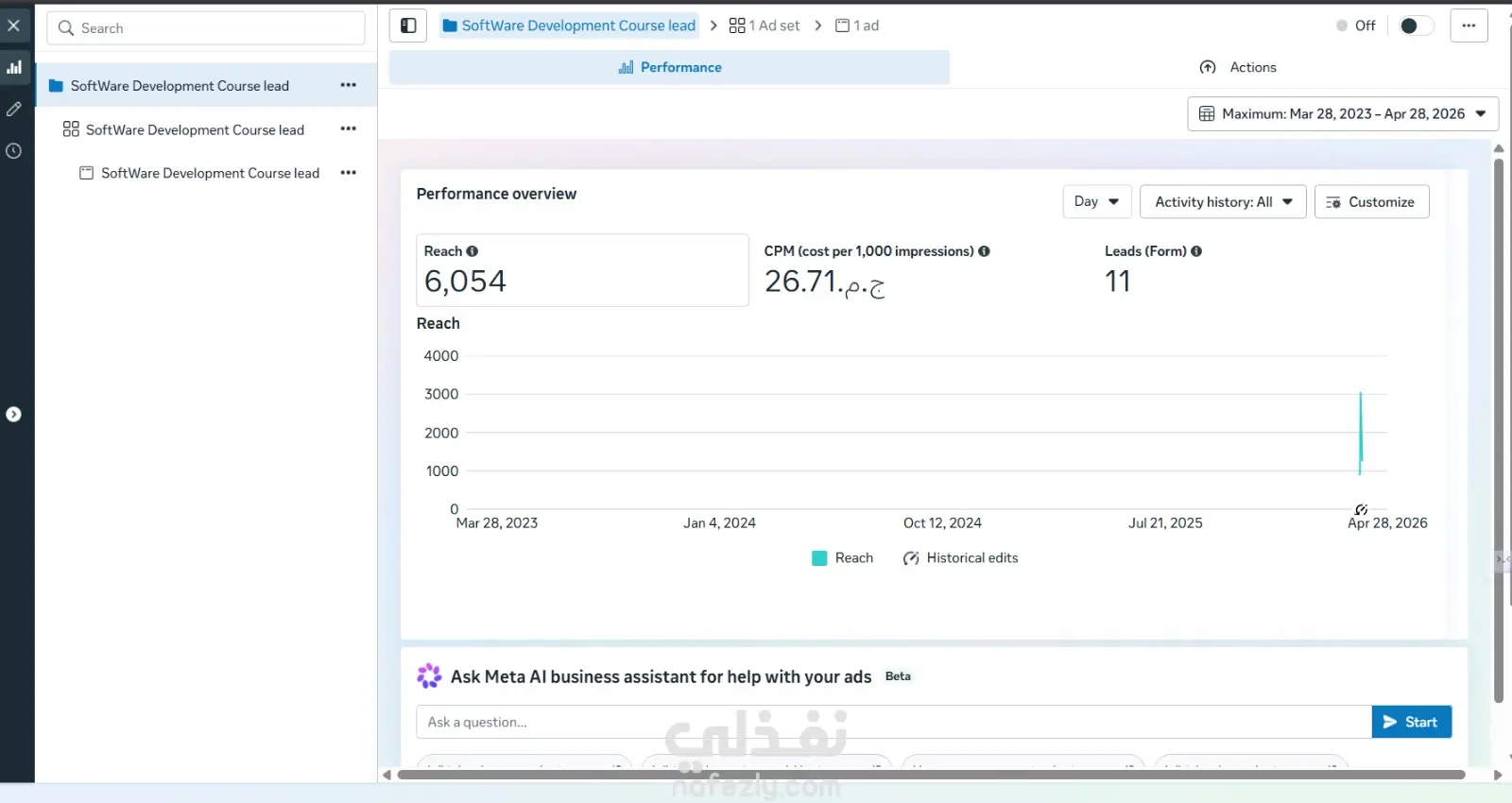1512x803 pixels.
Task: Switch the campaign Off/On toggle
Action: pyautogui.click(x=1416, y=26)
